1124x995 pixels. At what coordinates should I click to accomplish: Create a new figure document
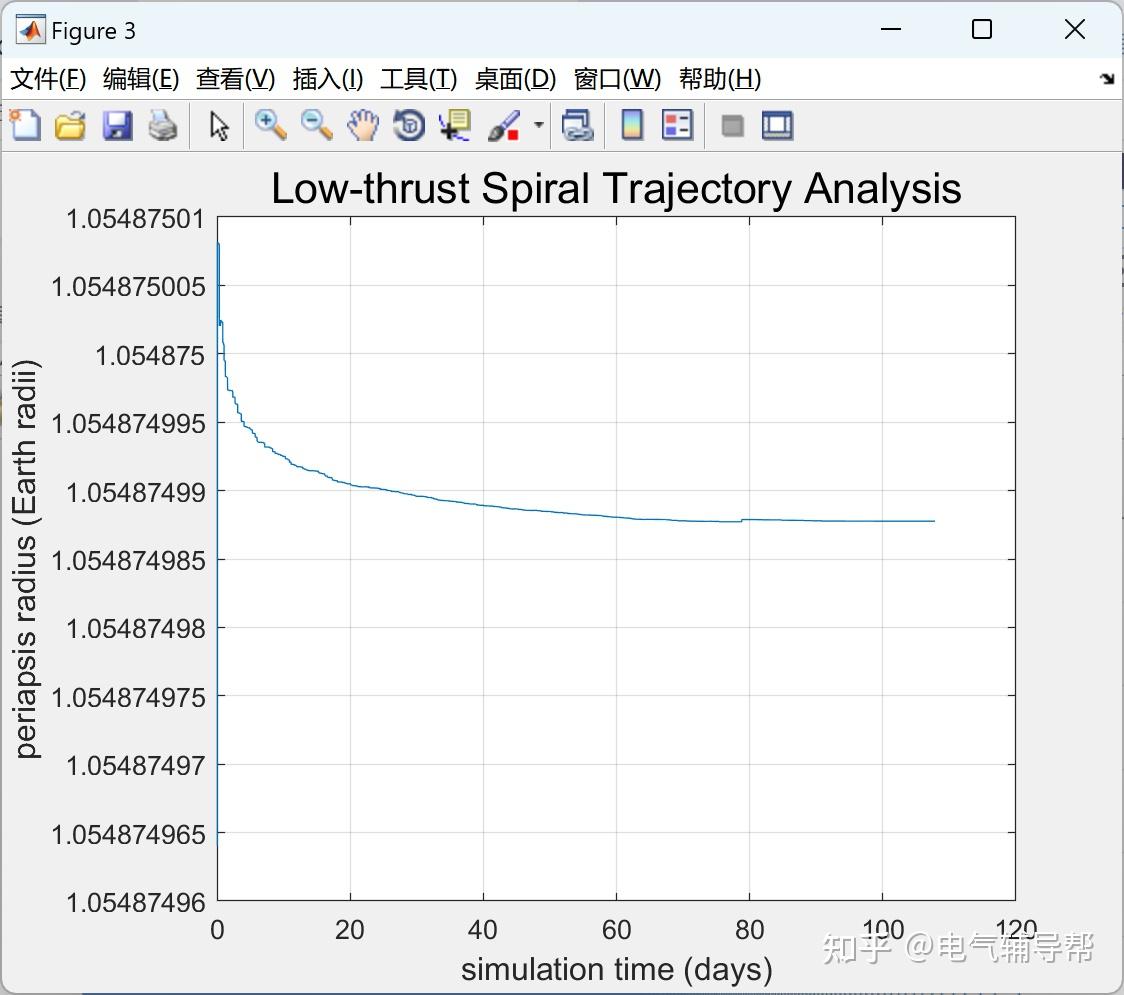click(x=24, y=125)
